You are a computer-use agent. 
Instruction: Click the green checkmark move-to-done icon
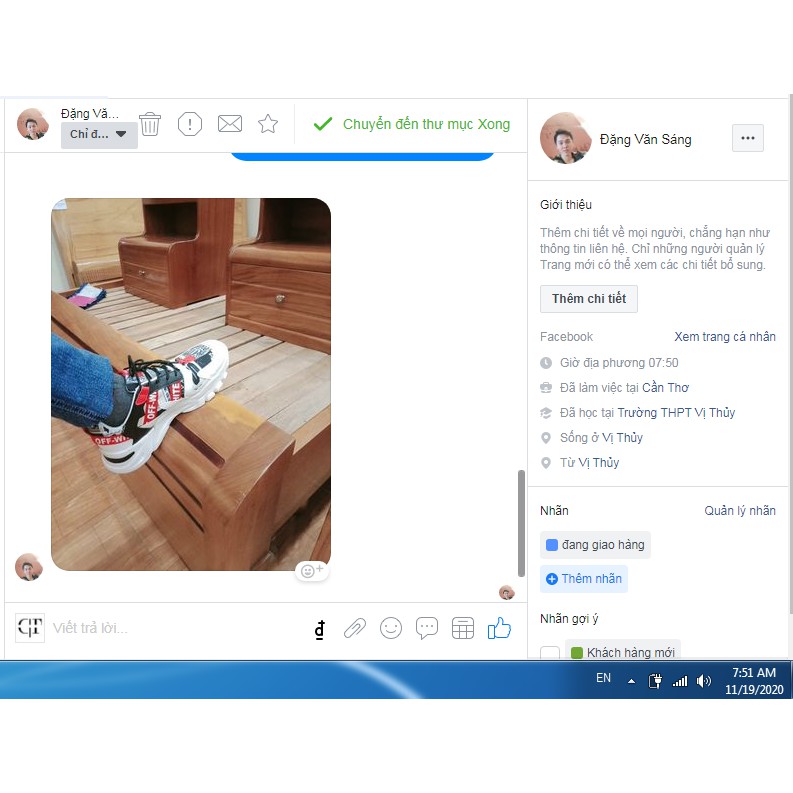point(323,124)
